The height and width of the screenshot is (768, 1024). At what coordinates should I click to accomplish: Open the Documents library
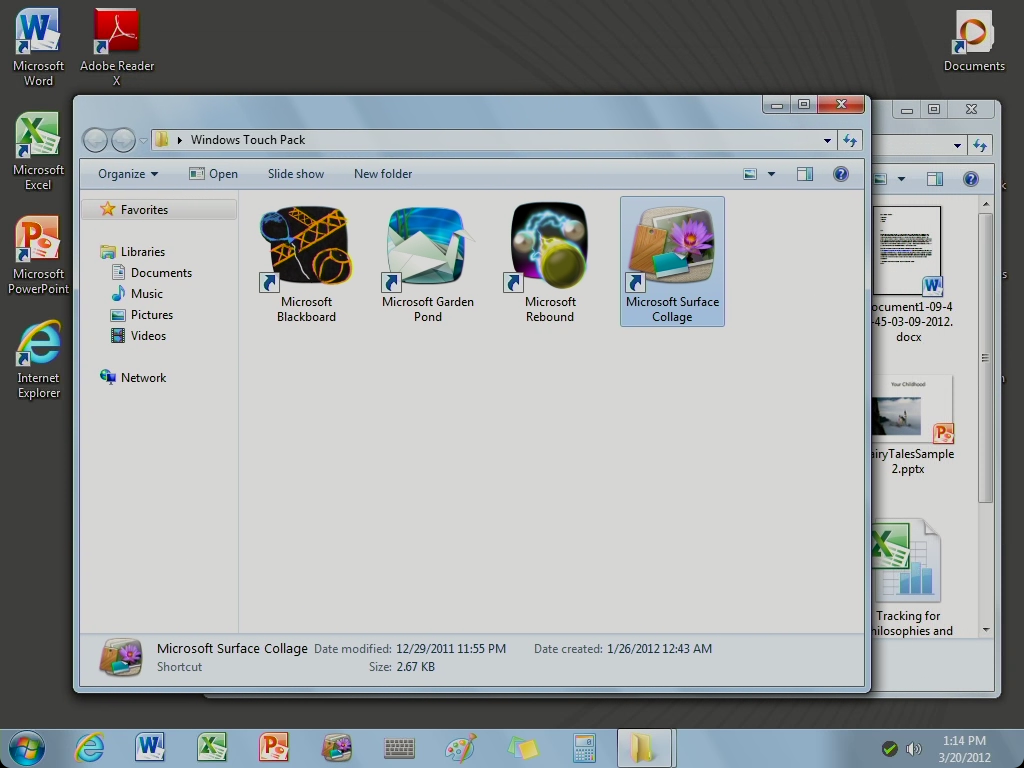152,272
